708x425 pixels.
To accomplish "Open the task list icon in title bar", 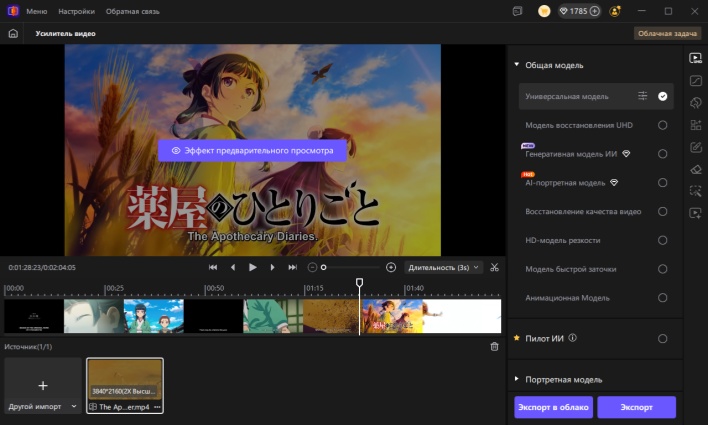I will point(517,11).
